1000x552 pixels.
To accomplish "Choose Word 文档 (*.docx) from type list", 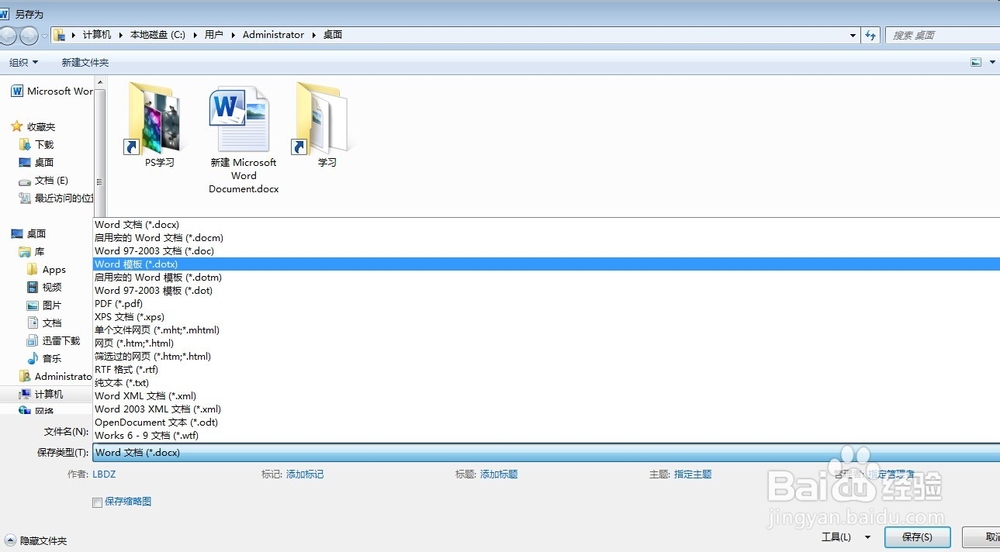I will (x=547, y=224).
